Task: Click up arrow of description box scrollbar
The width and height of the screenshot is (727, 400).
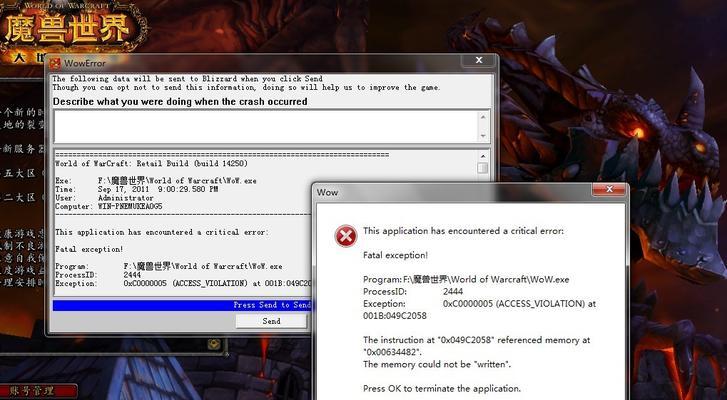Action: [483, 117]
